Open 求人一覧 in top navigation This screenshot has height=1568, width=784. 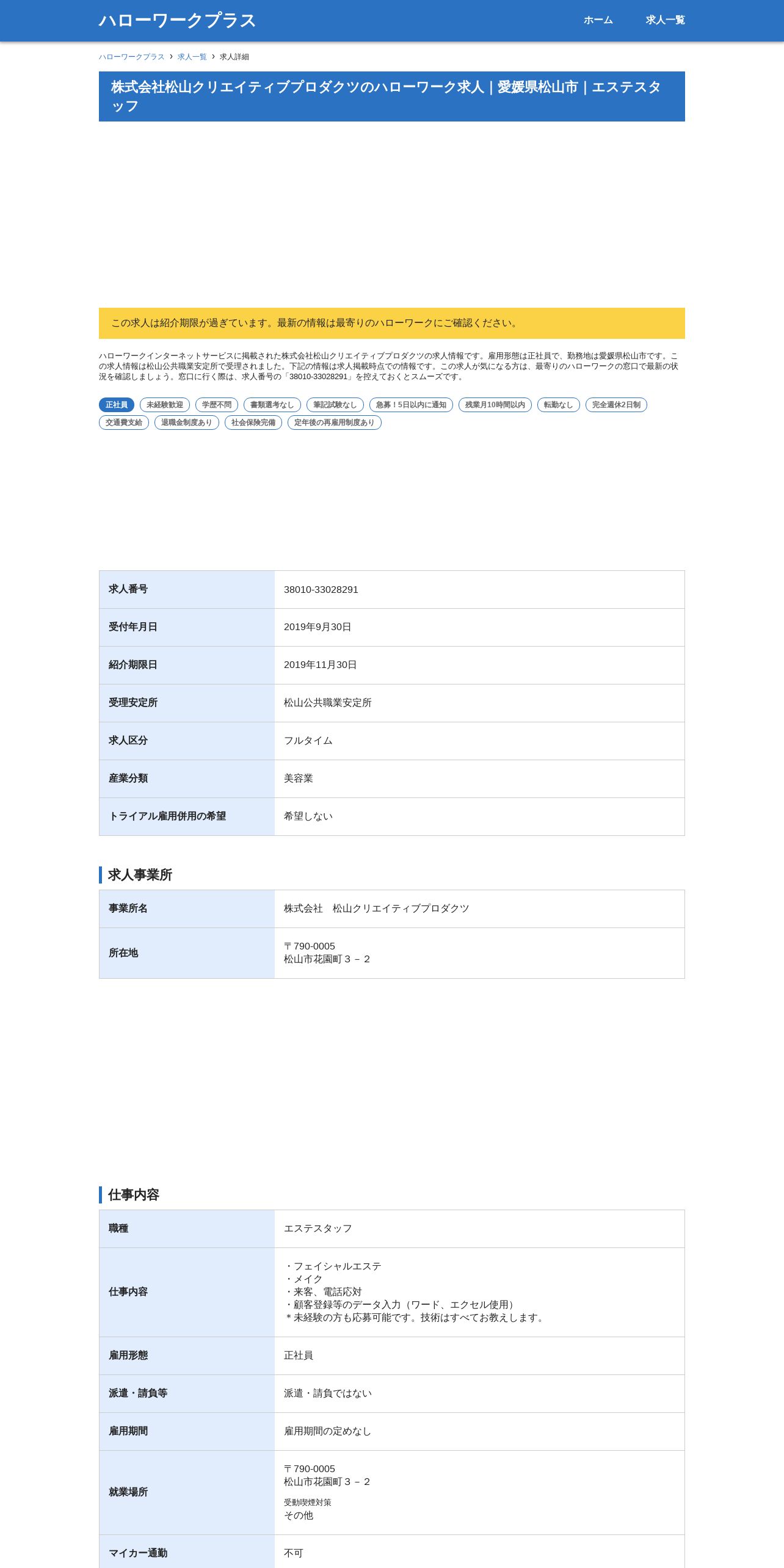(x=665, y=20)
